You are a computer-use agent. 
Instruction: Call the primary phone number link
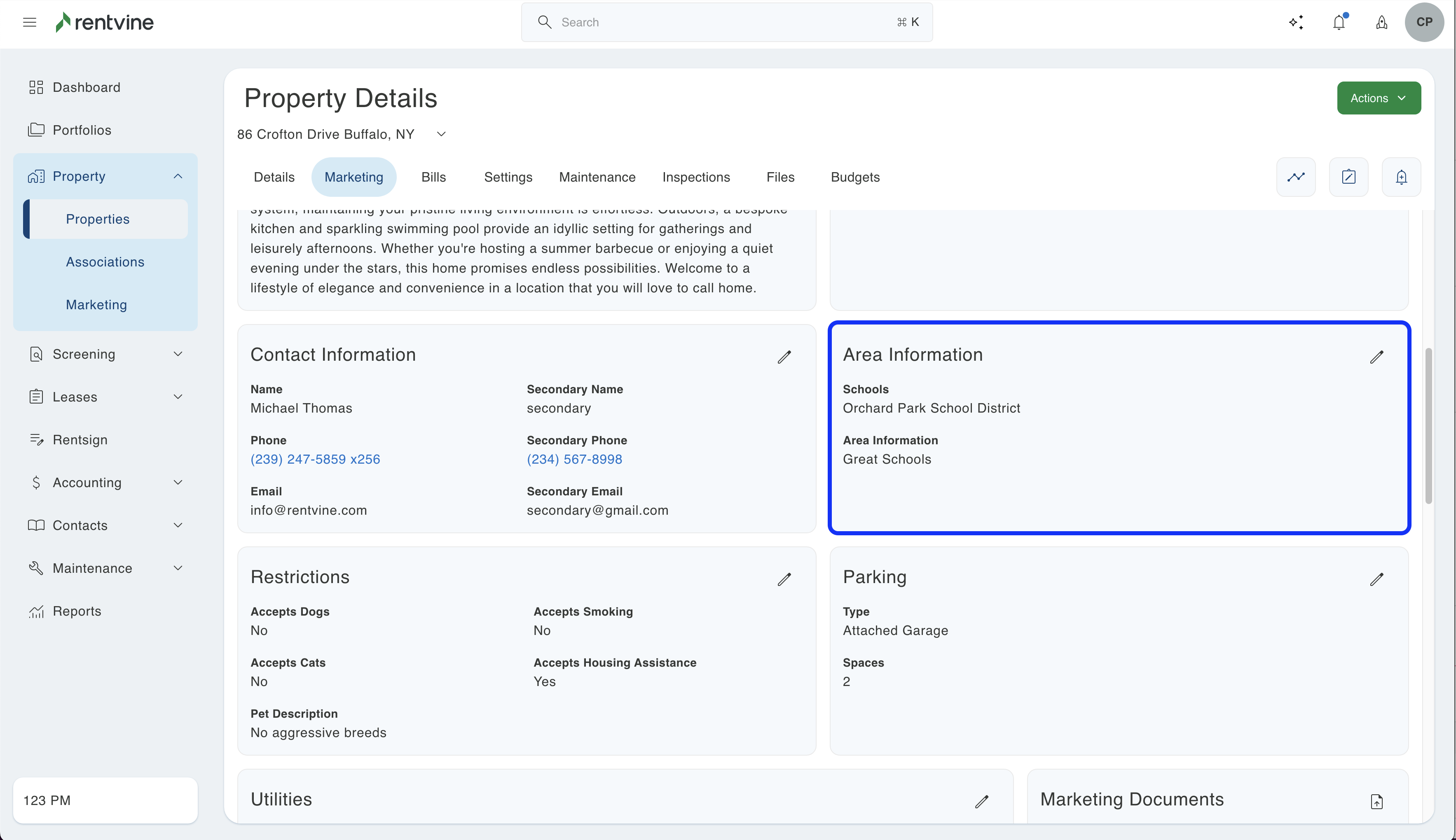tap(315, 459)
